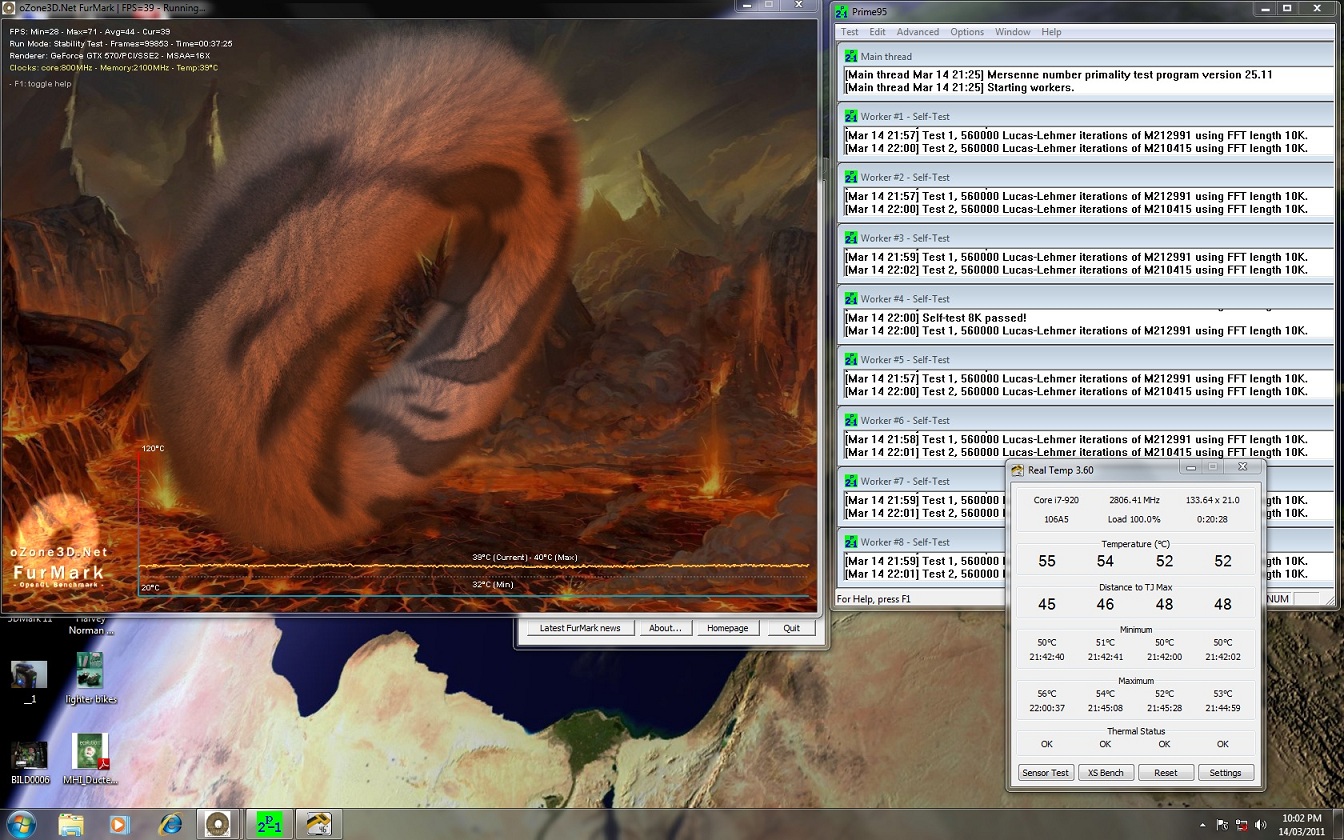The height and width of the screenshot is (840, 1344).
Task: Click '39°C (Current) - 40°C (Max)' graph label
Action: tap(525, 557)
